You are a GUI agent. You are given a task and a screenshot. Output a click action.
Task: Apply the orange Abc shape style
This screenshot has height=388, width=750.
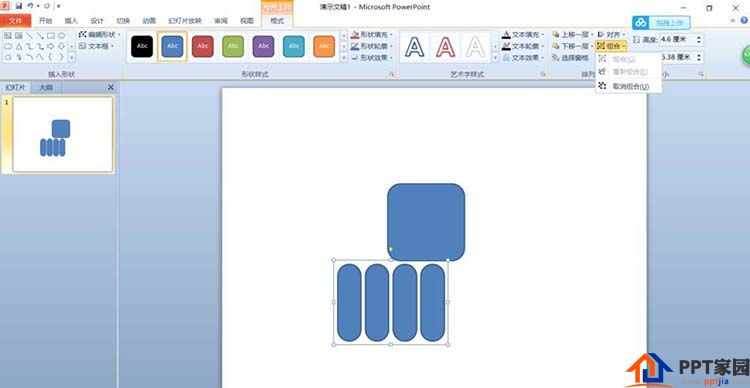click(324, 46)
